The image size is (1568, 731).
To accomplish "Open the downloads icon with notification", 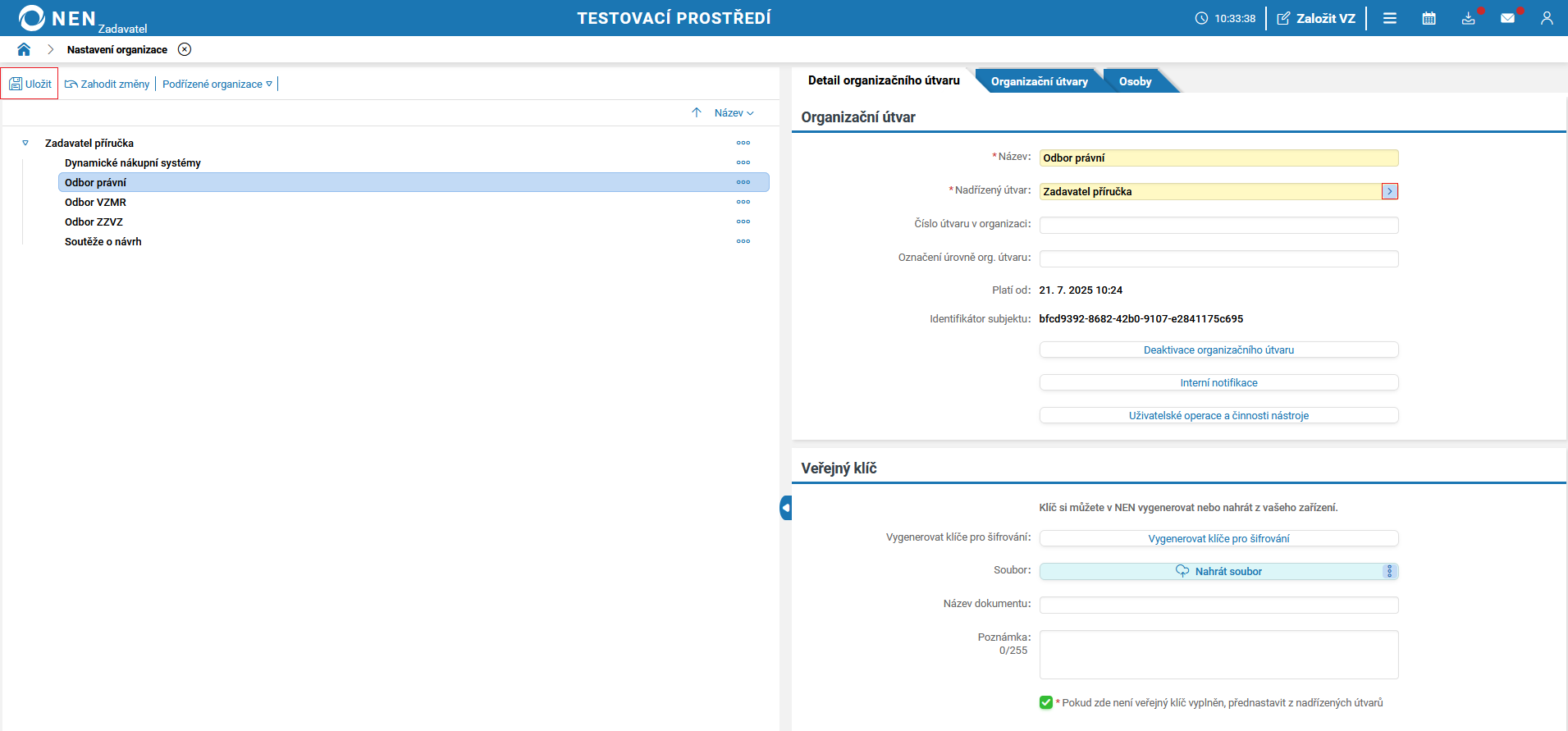I will point(1469,18).
